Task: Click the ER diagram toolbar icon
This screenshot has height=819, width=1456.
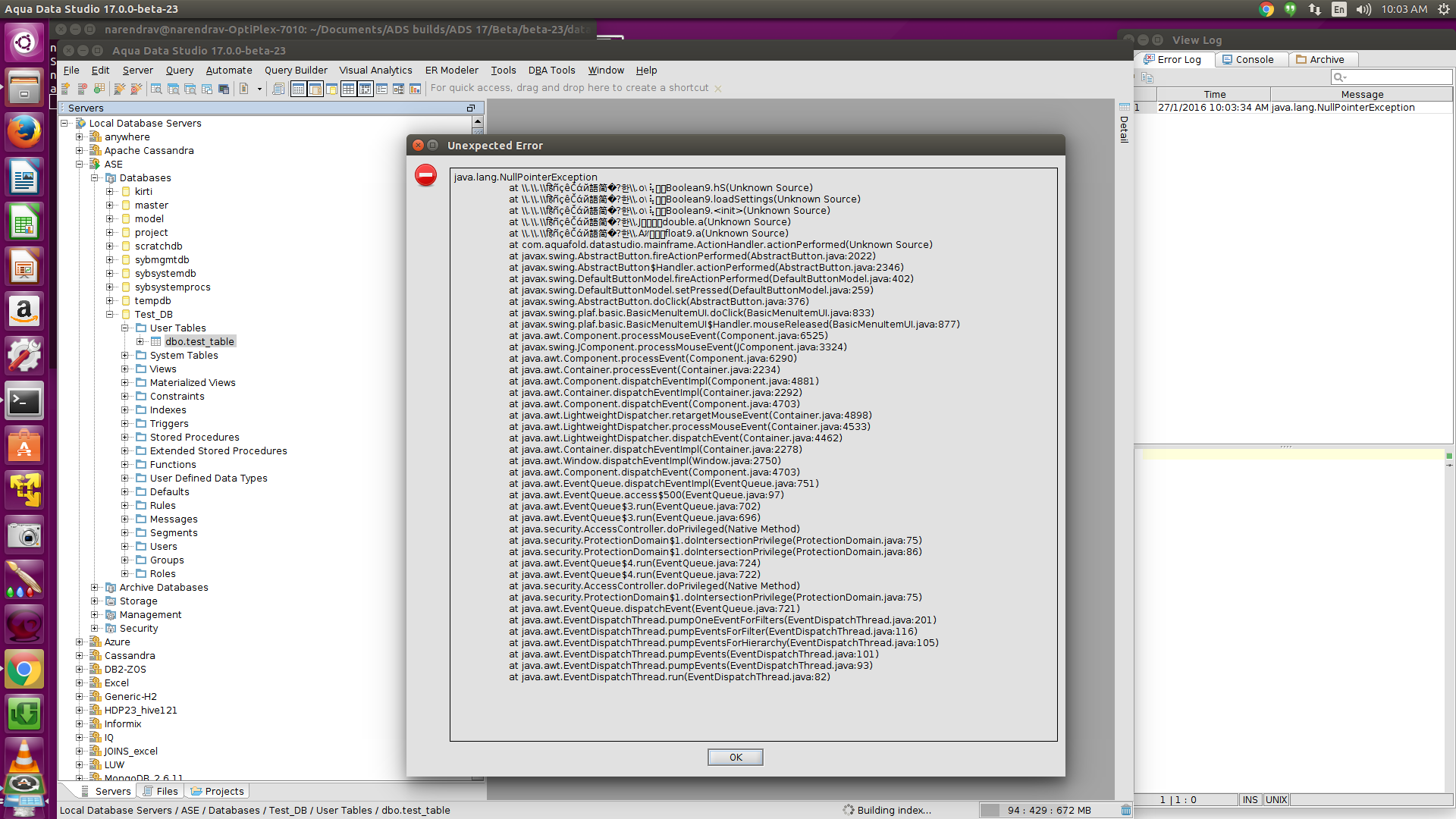Action: click(398, 89)
